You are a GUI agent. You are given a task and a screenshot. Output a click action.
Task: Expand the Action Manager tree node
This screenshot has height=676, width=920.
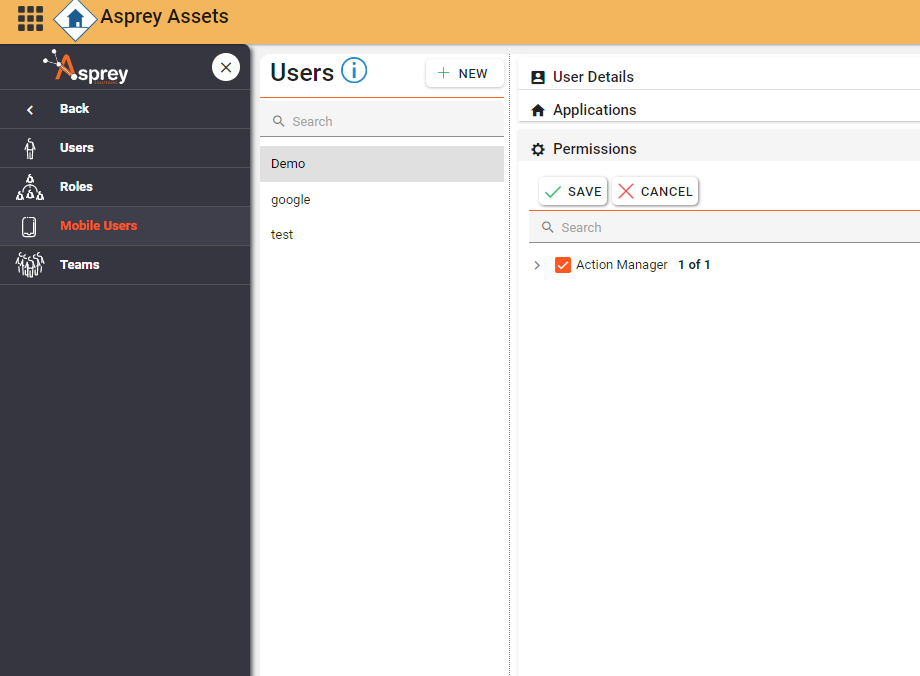point(537,265)
